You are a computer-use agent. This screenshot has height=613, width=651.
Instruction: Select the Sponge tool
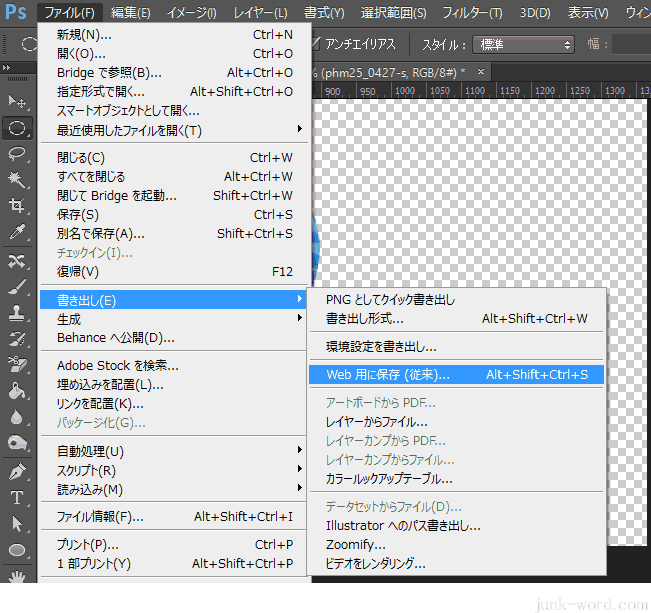(x=17, y=443)
